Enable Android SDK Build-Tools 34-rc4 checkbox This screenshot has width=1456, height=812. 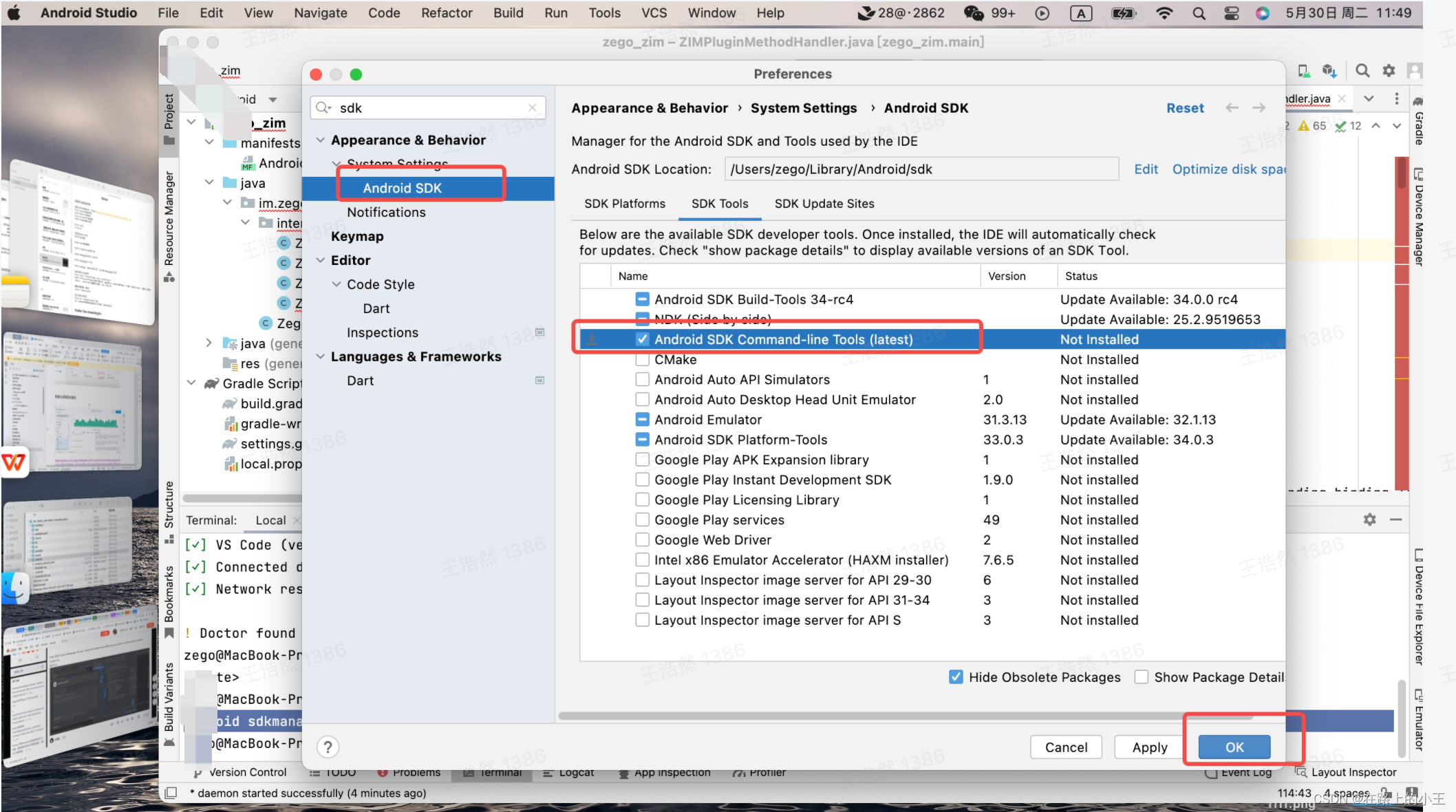point(642,299)
